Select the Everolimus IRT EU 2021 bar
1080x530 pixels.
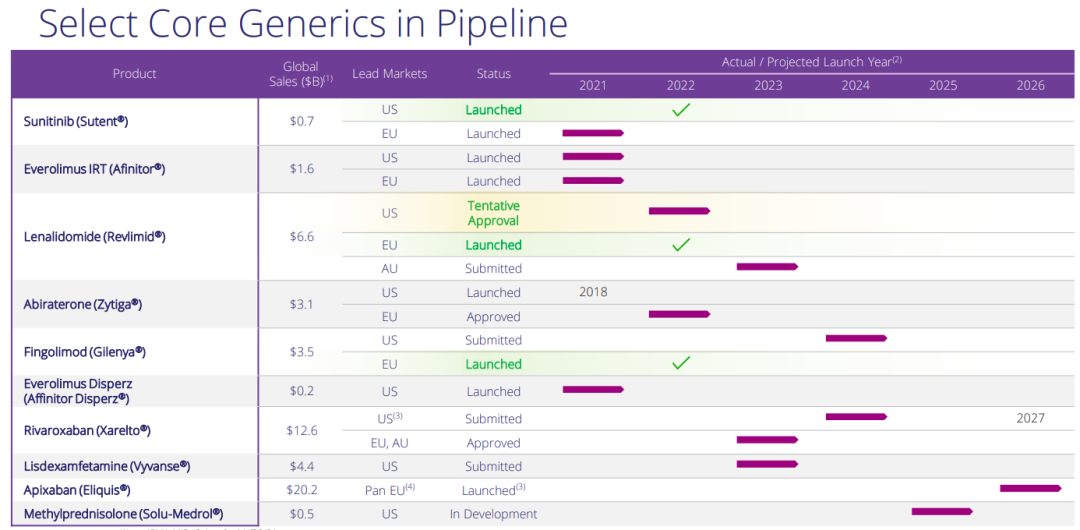click(x=593, y=181)
